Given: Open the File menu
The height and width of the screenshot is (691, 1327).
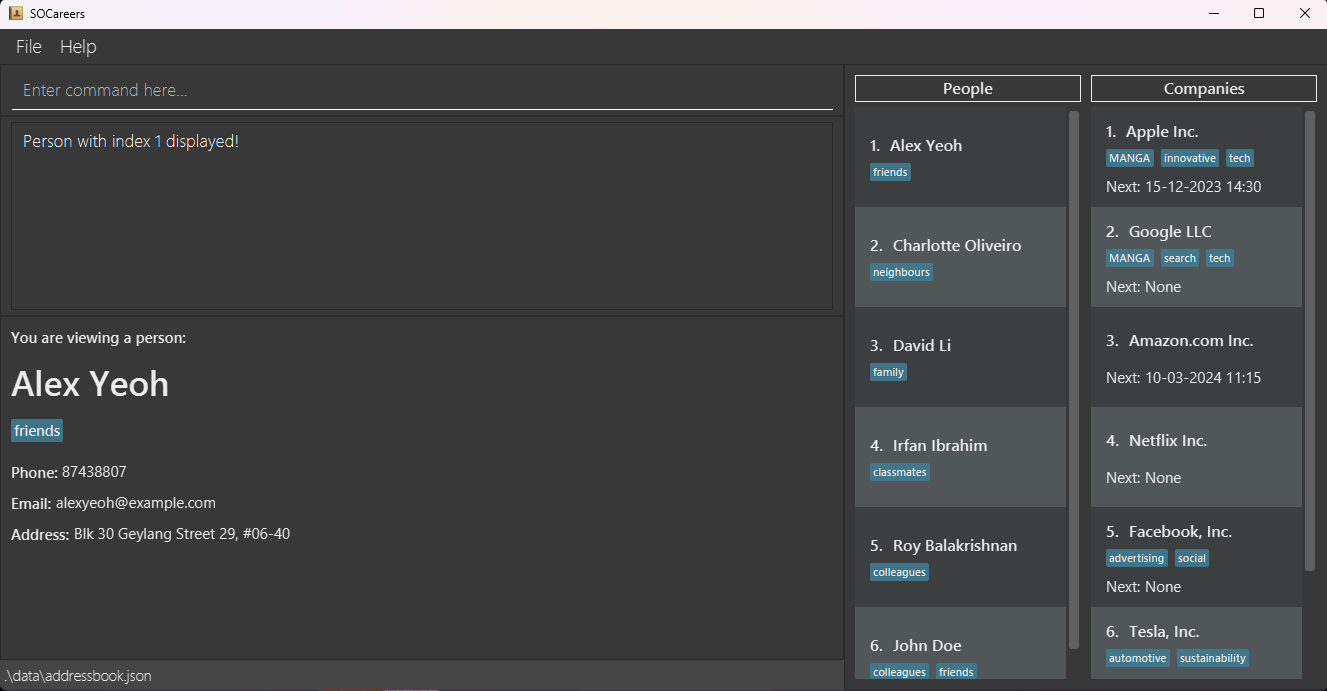Looking at the screenshot, I should click(x=29, y=47).
